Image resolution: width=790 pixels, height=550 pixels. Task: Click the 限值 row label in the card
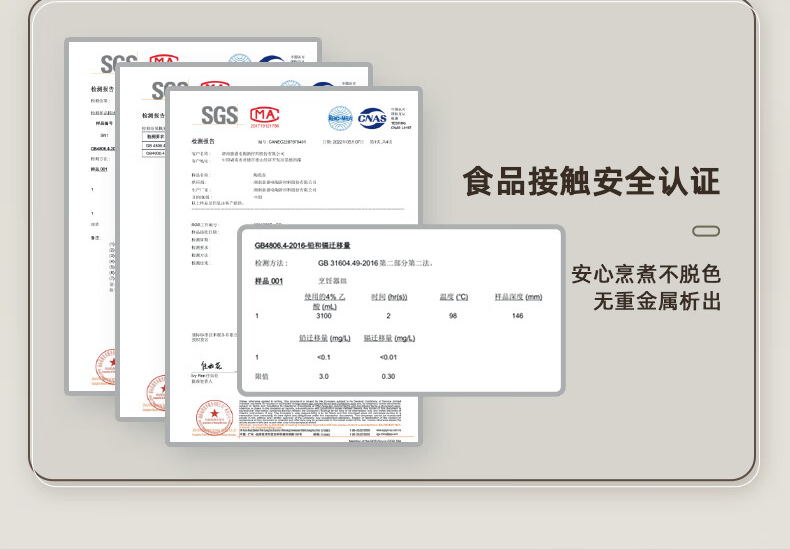coord(262,376)
